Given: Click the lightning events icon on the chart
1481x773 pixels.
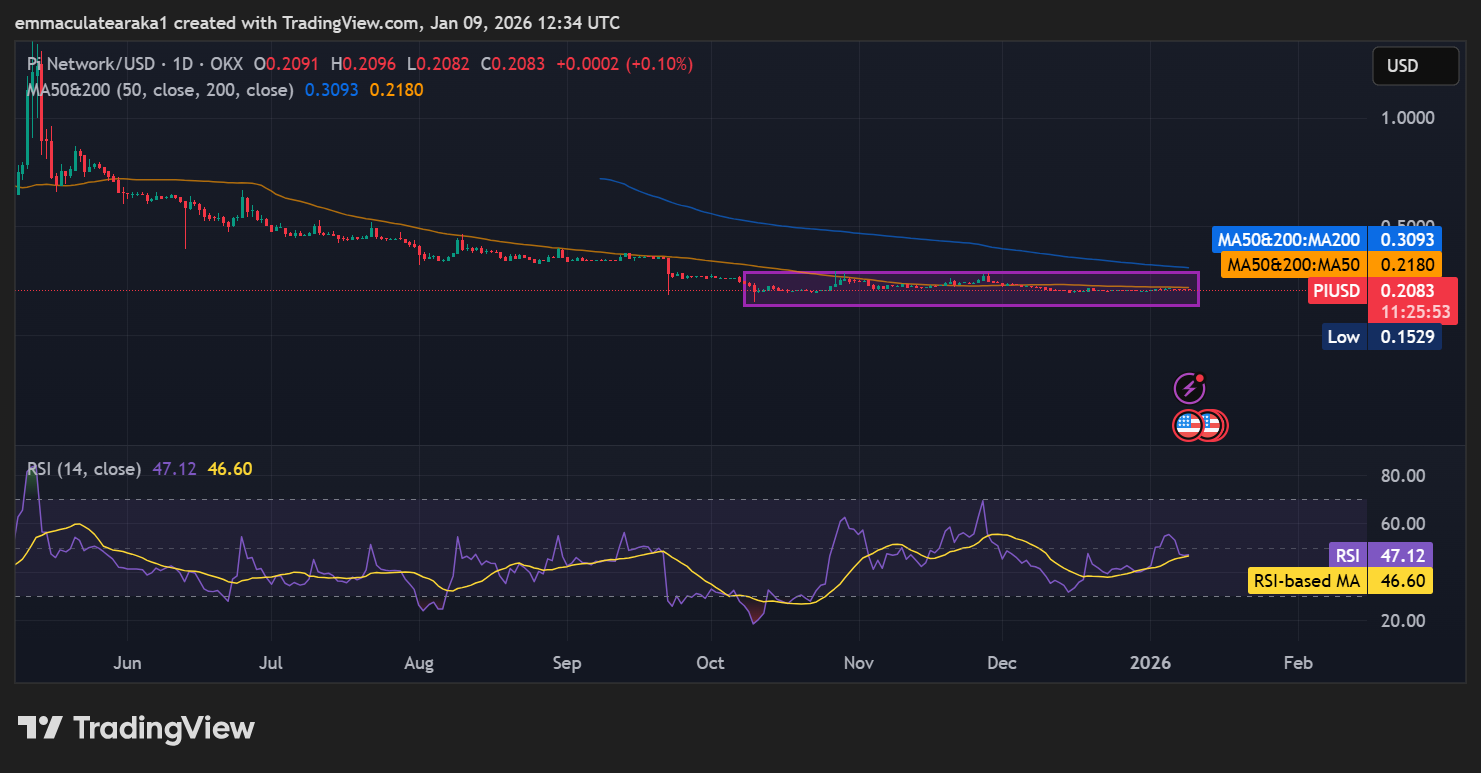Looking at the screenshot, I should click(x=1189, y=388).
